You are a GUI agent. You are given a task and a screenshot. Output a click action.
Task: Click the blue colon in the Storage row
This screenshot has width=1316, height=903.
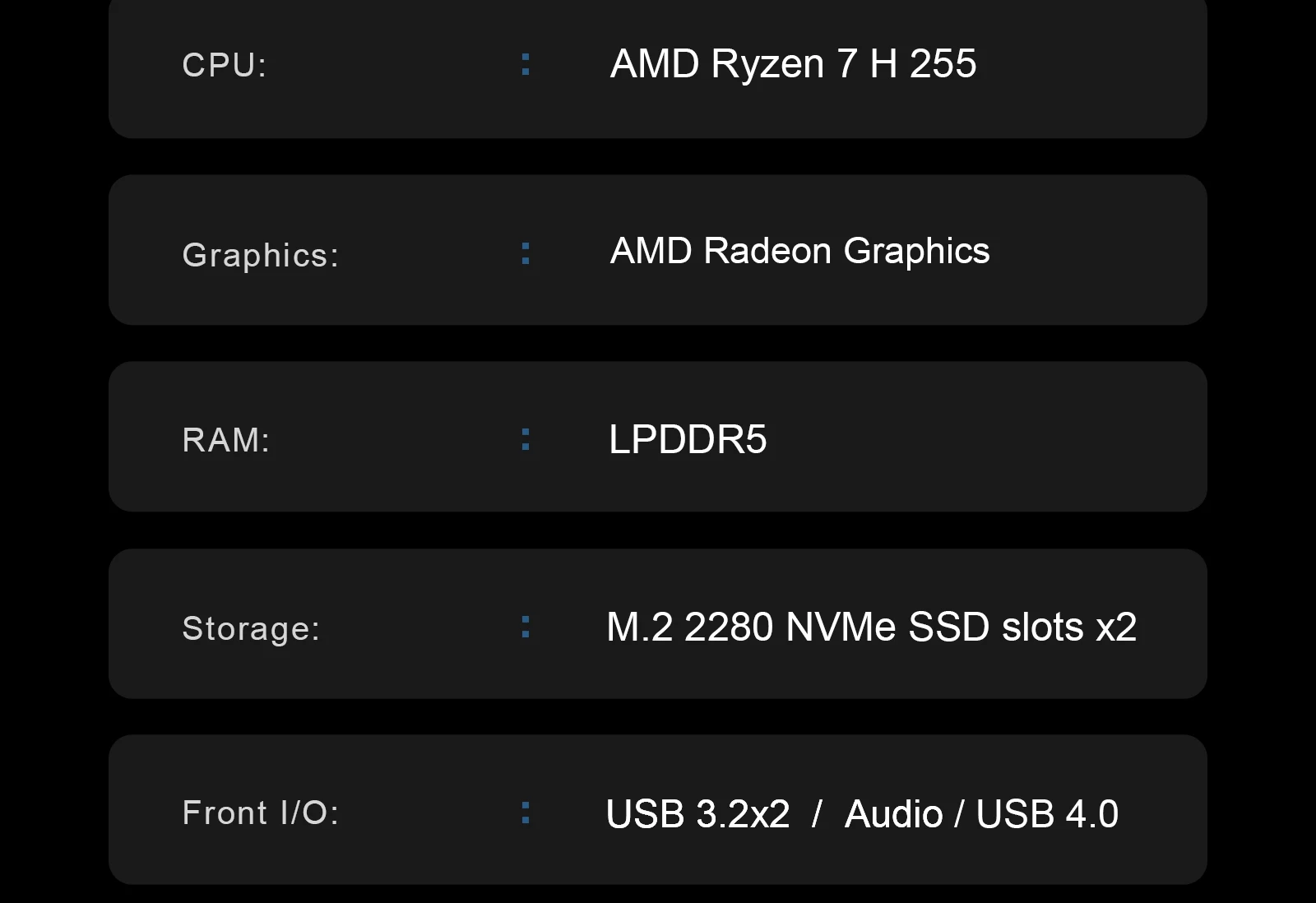pos(526,627)
